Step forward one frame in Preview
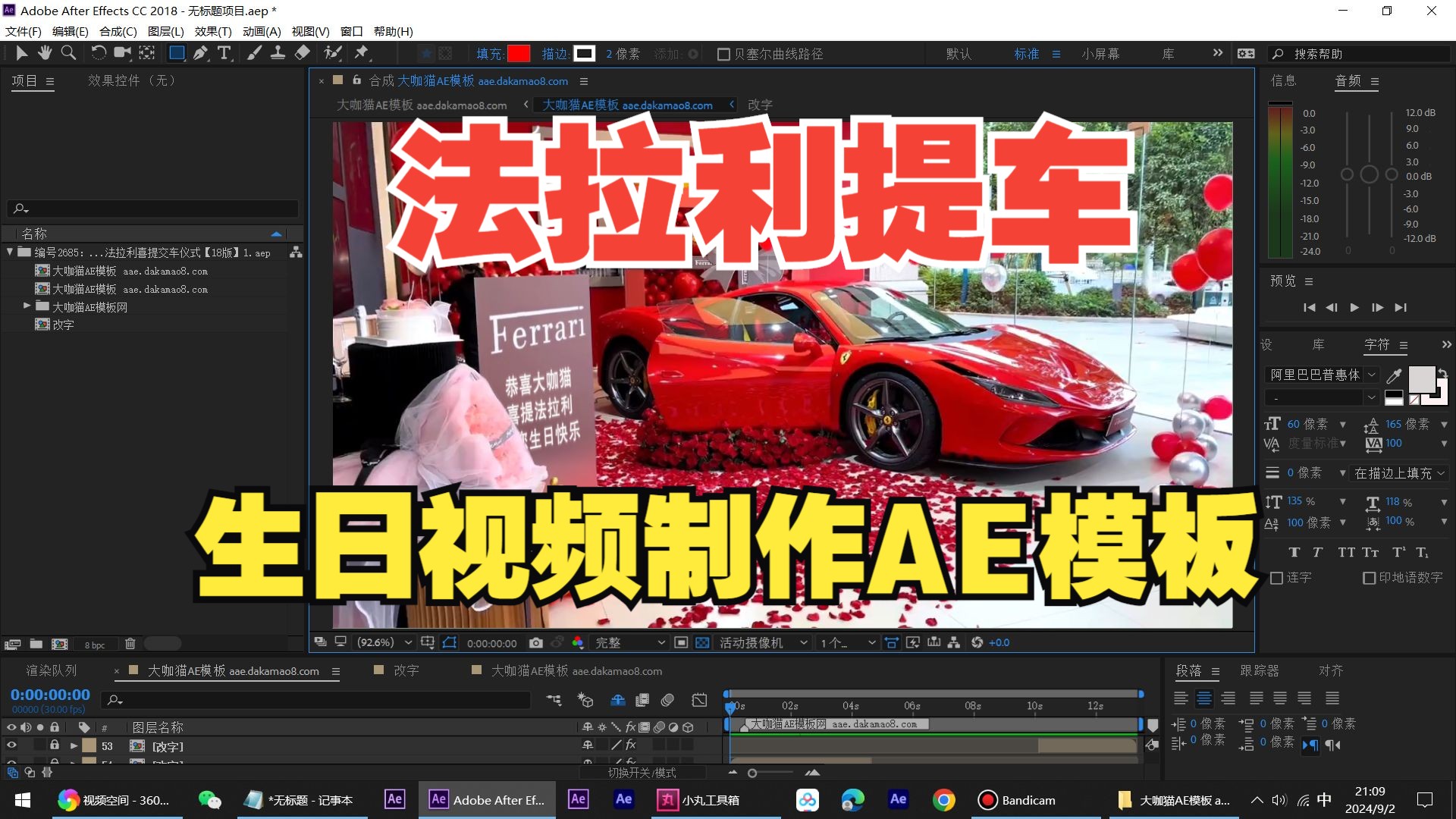The image size is (1456, 819). tap(1377, 307)
